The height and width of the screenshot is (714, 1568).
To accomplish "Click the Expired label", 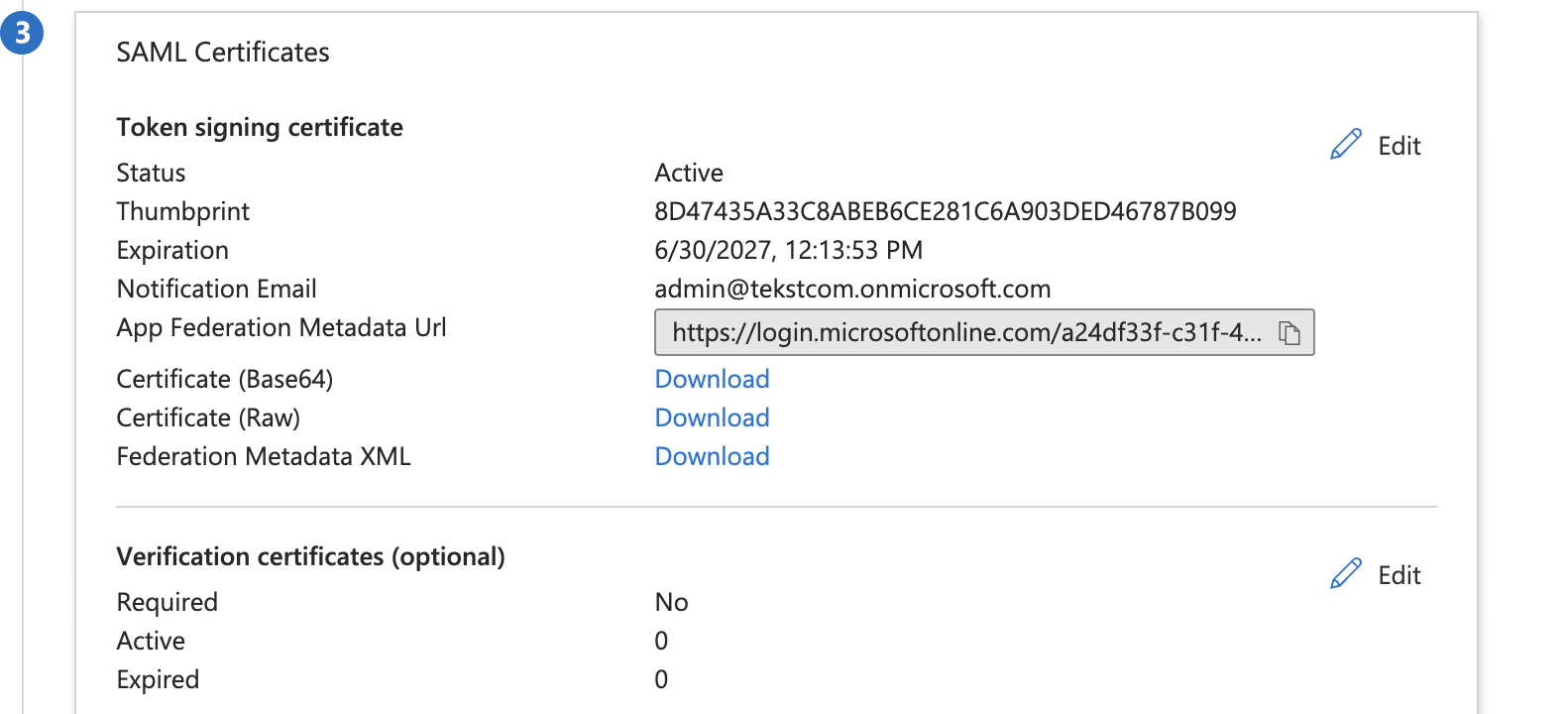I will click(x=158, y=679).
